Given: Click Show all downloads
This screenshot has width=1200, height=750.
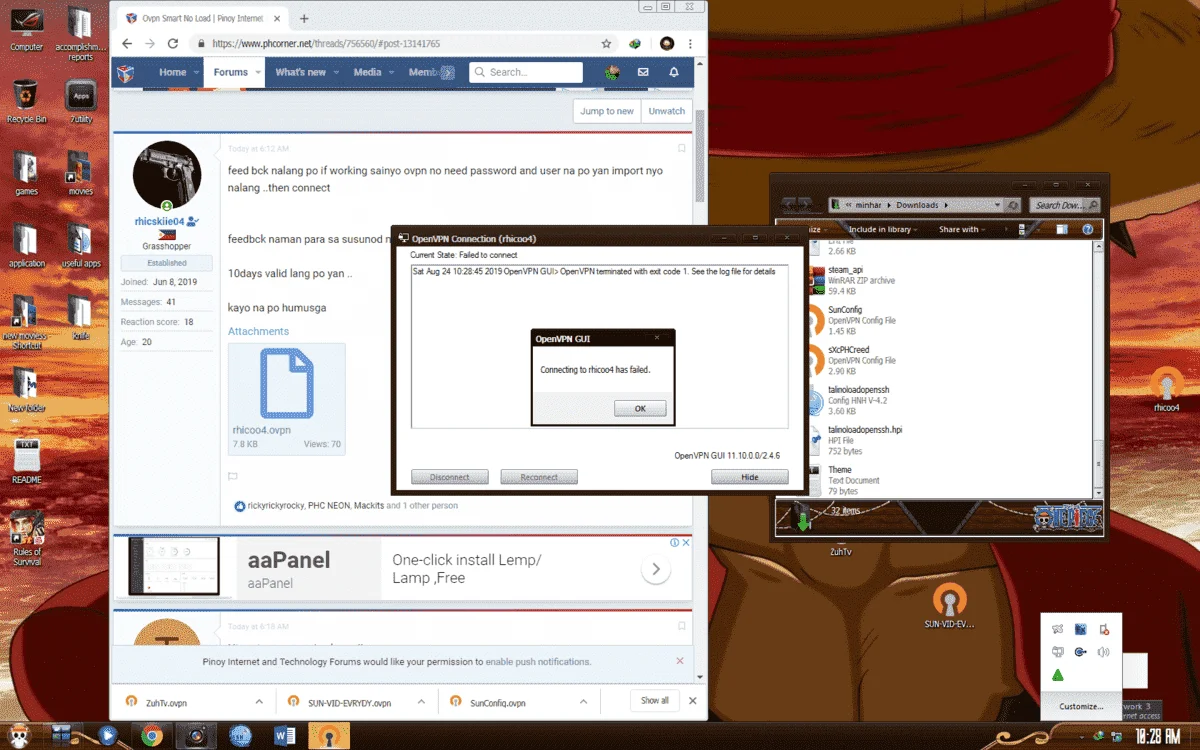Looking at the screenshot, I should tap(655, 700).
